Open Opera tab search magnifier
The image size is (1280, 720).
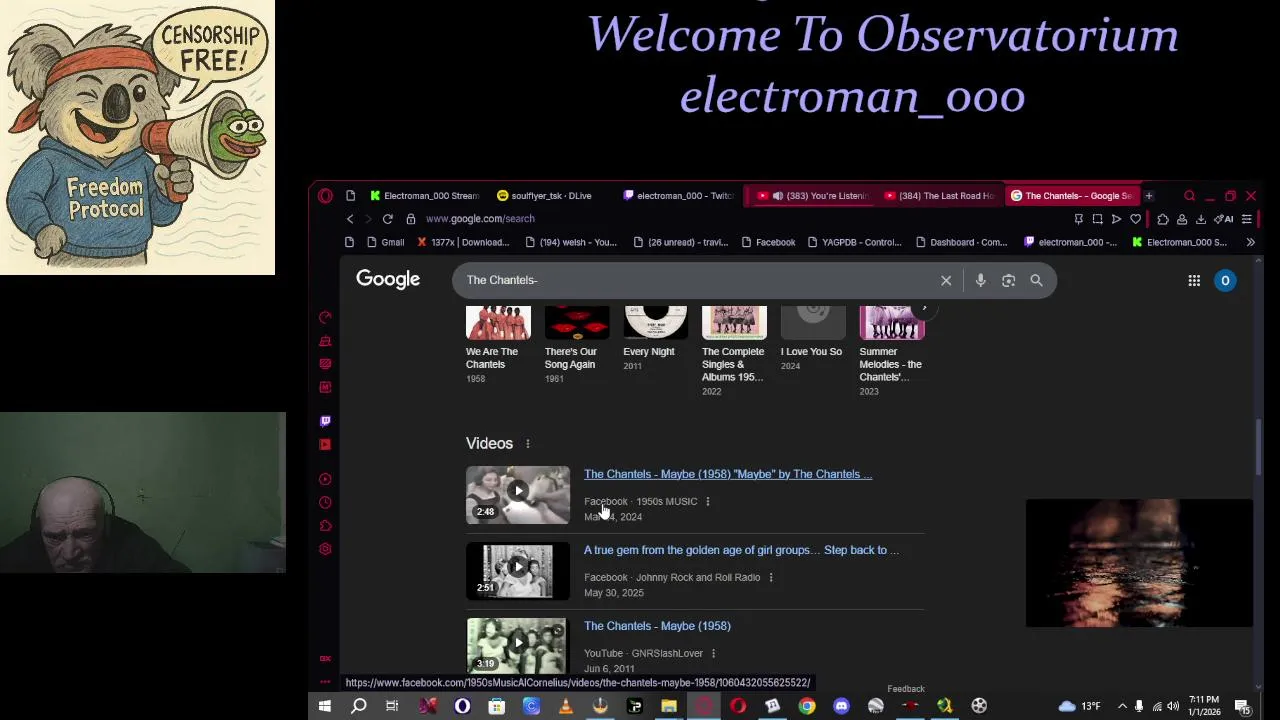[1189, 196]
